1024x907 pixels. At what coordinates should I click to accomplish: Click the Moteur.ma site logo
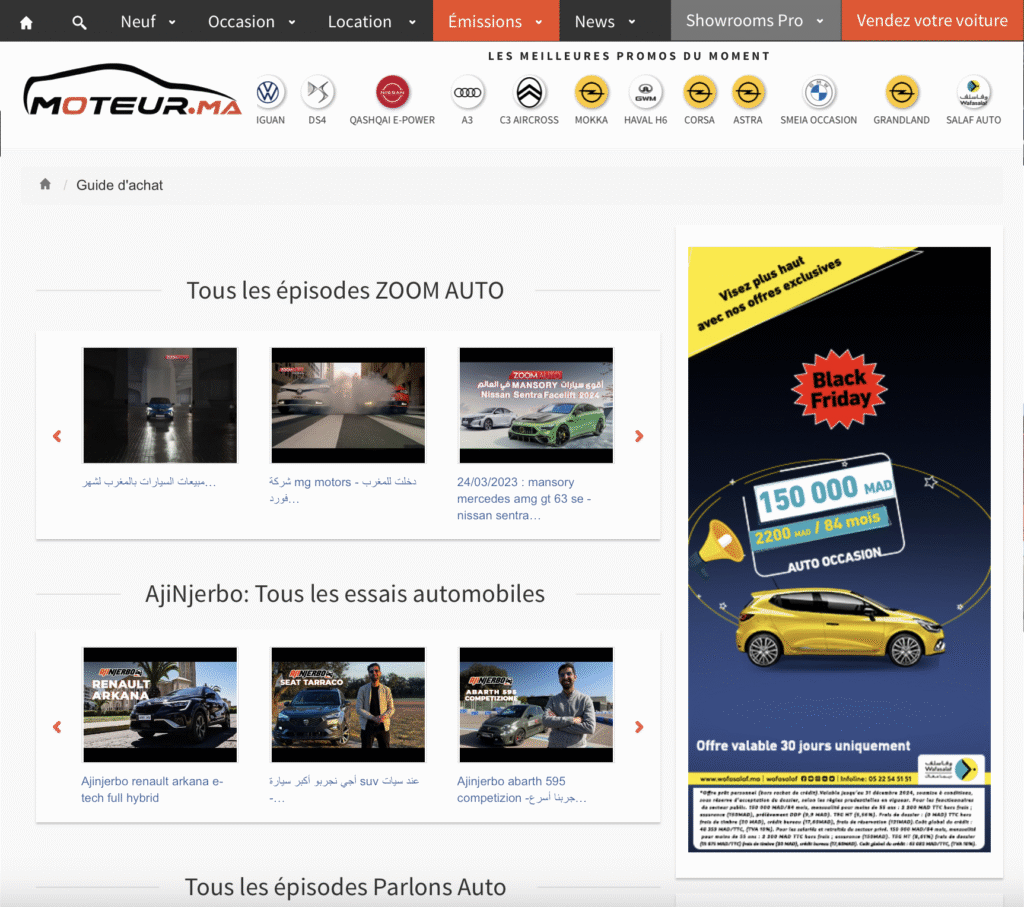[x=132, y=91]
